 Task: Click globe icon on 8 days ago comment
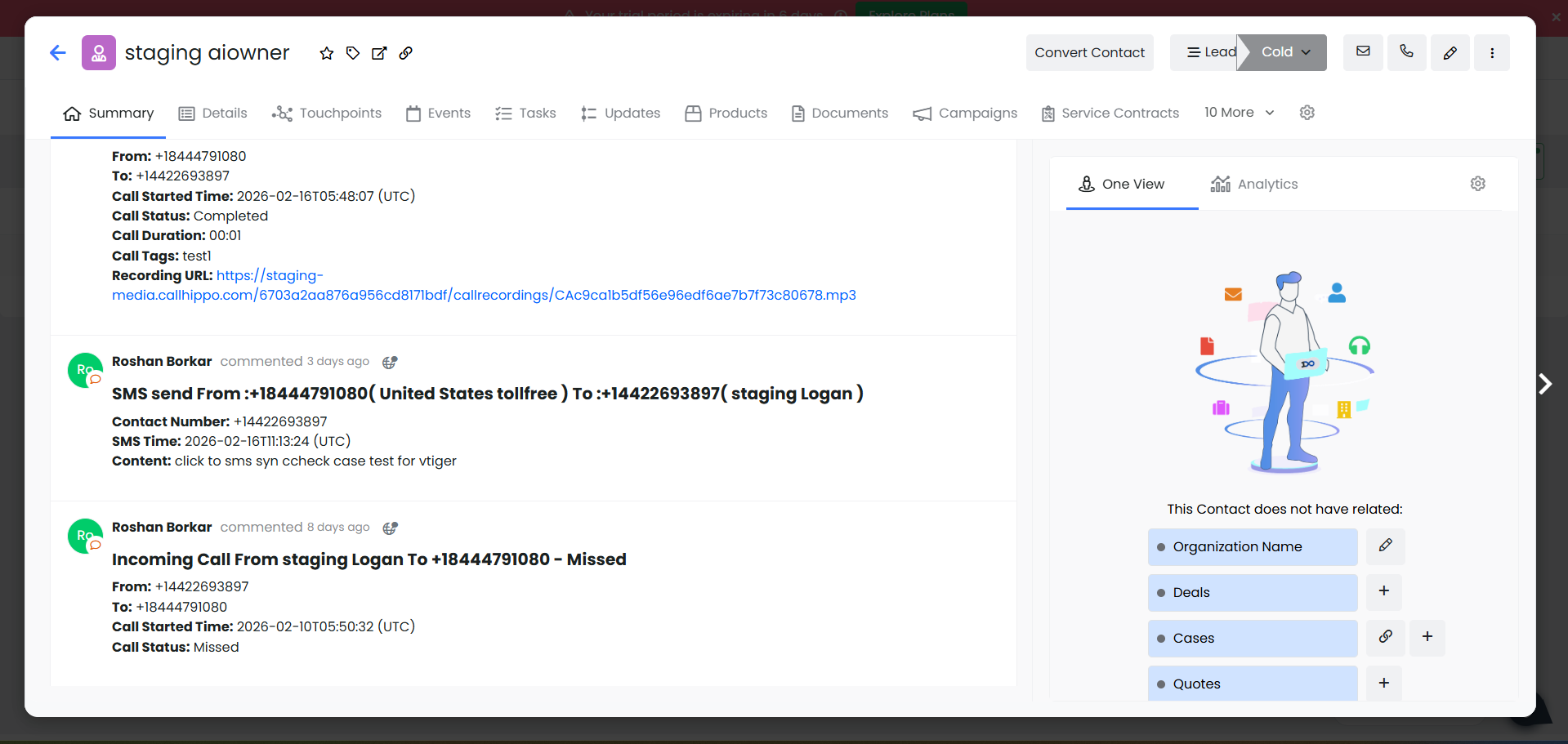[x=391, y=528]
